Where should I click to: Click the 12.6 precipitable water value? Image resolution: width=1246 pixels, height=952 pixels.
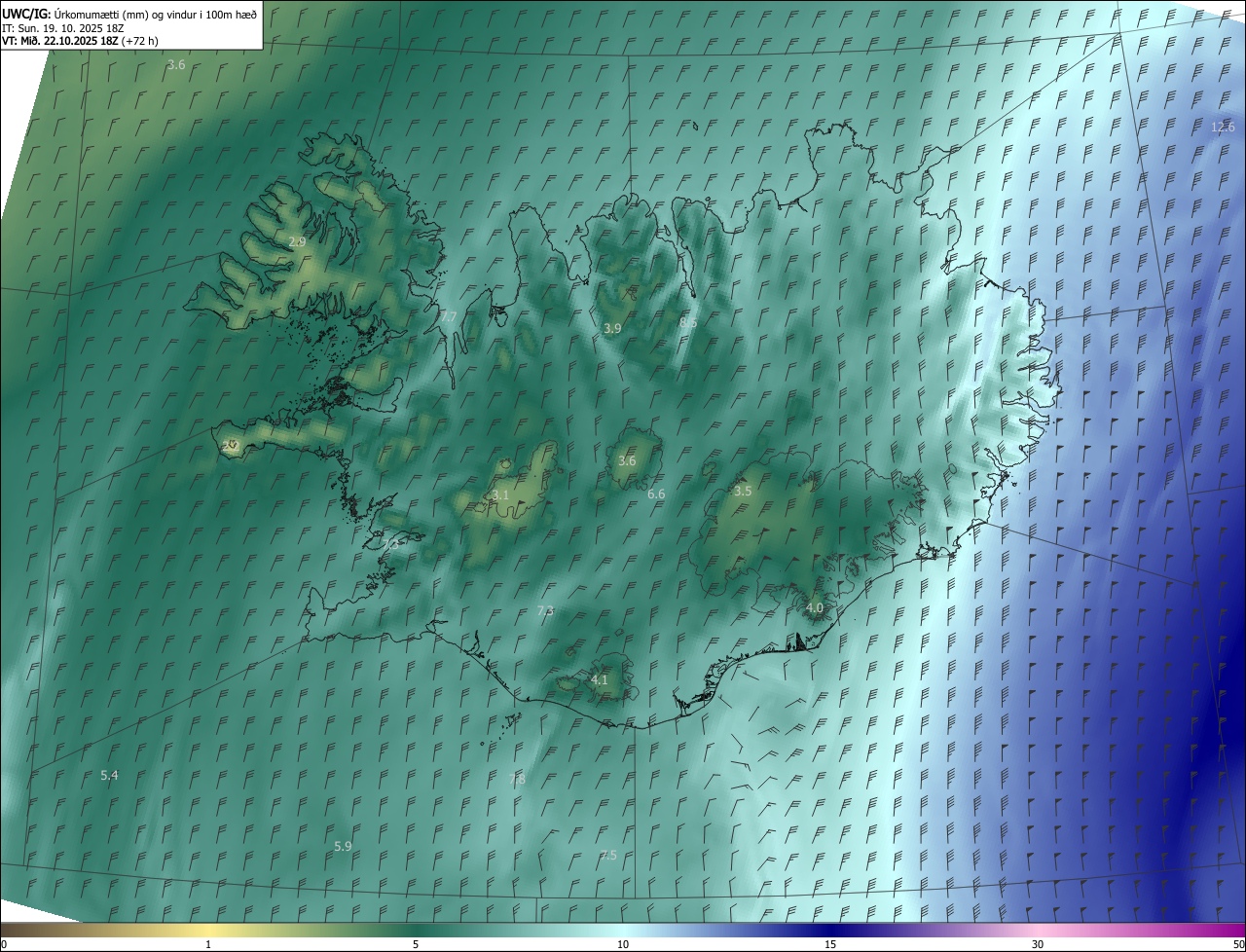click(x=1223, y=128)
